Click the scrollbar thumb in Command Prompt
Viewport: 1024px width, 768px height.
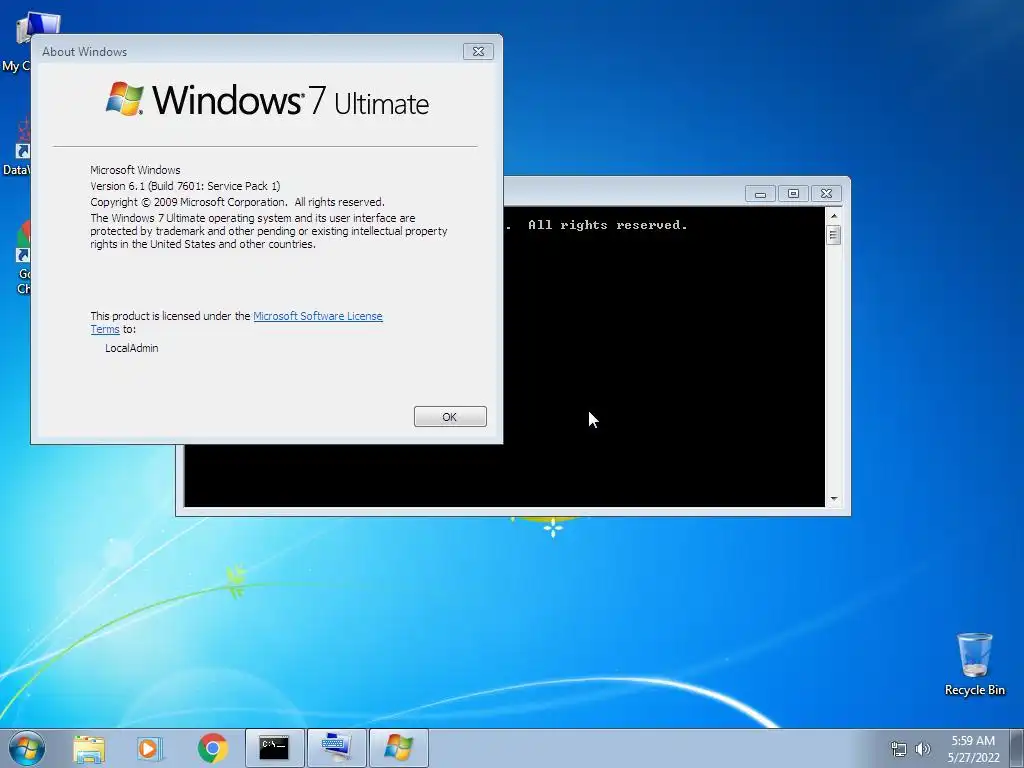(x=833, y=234)
